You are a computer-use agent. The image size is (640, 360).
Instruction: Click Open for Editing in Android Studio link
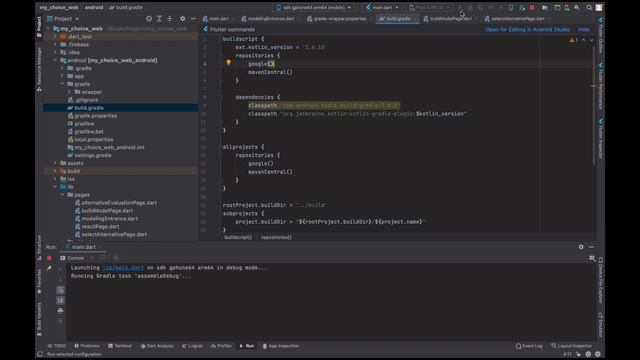(527, 29)
